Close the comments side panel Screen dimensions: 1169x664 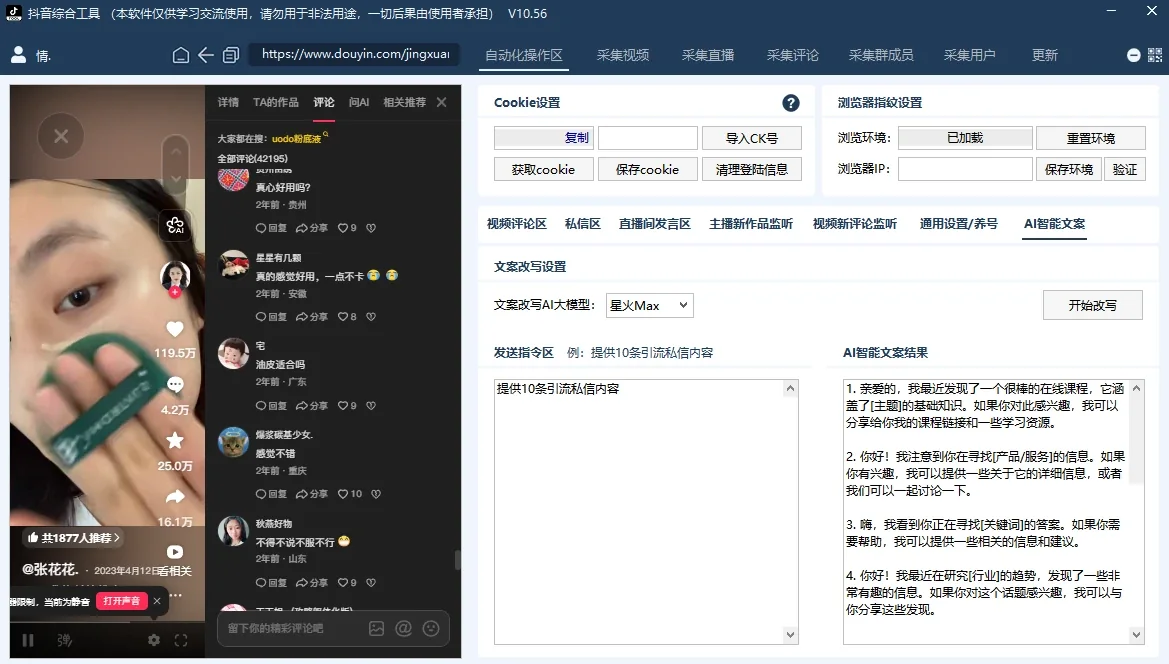441,102
